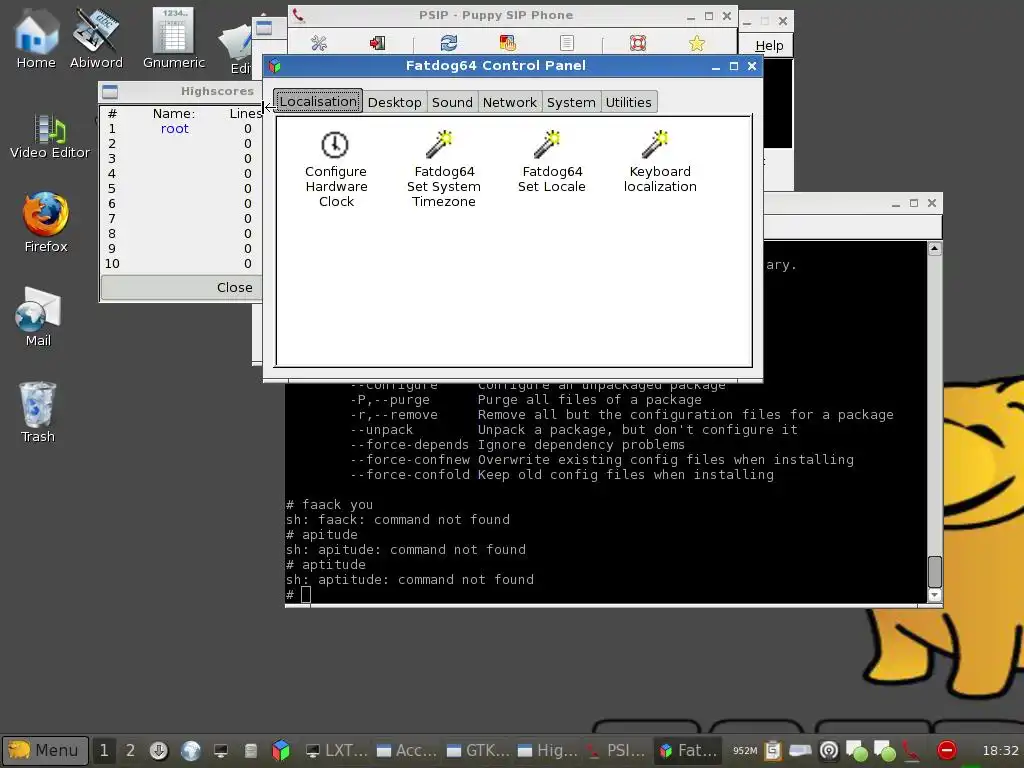Click 'root' name in Highscores list

(x=174, y=129)
